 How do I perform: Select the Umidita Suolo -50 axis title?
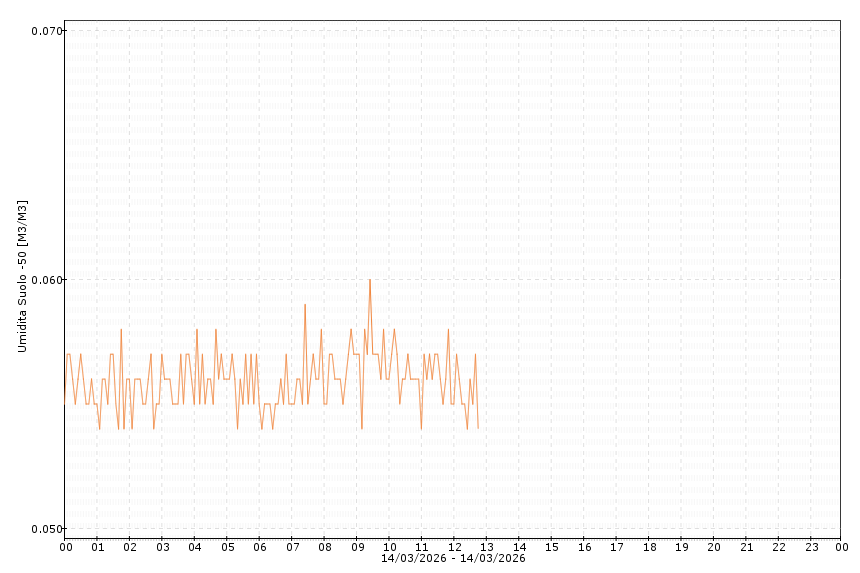22,276
